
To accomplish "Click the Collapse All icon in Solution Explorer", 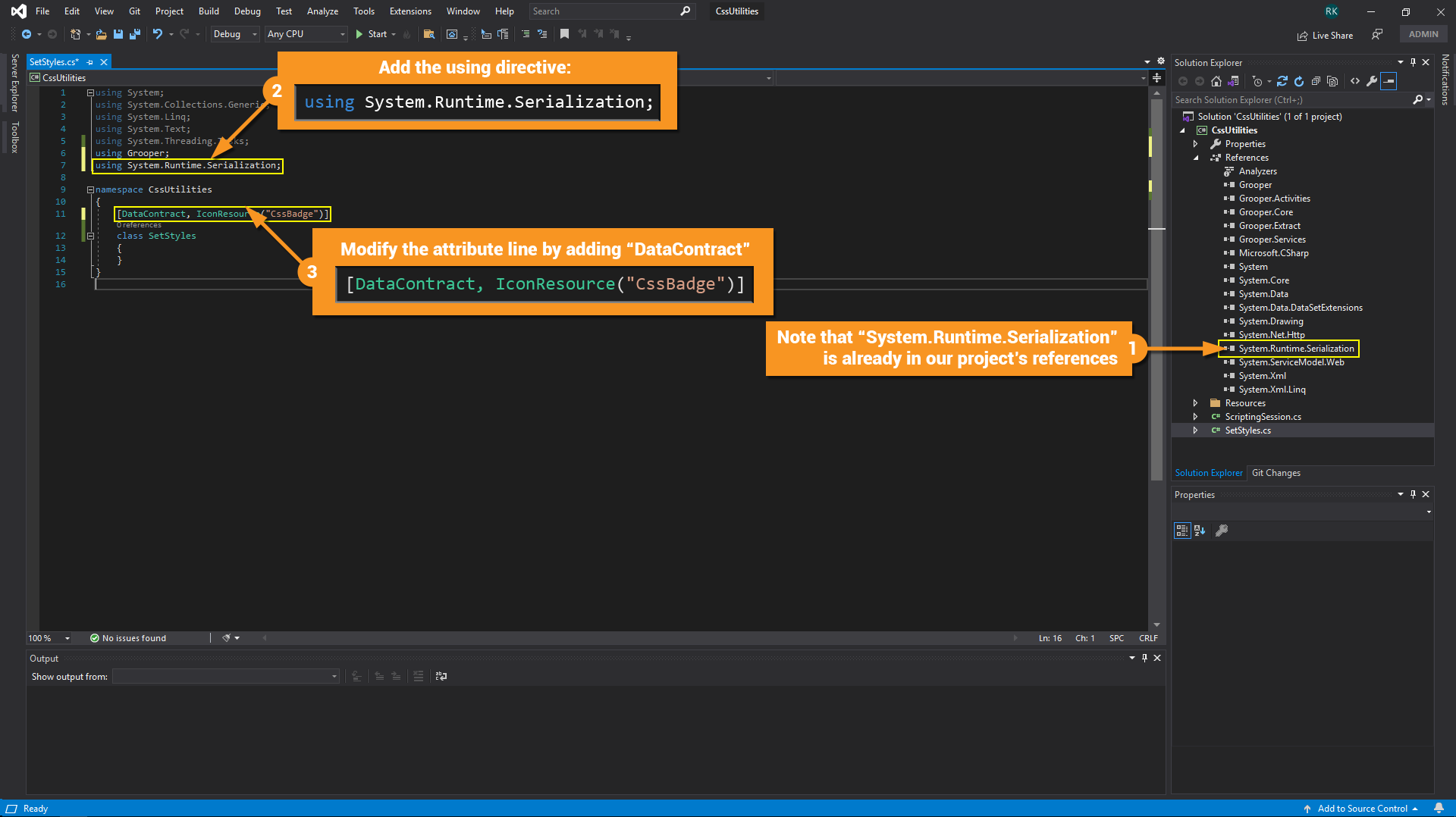I will click(1316, 81).
